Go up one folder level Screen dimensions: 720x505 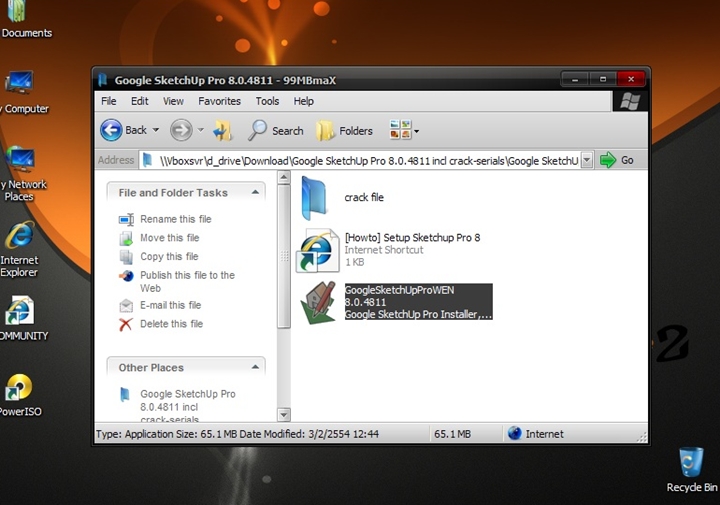tap(223, 130)
